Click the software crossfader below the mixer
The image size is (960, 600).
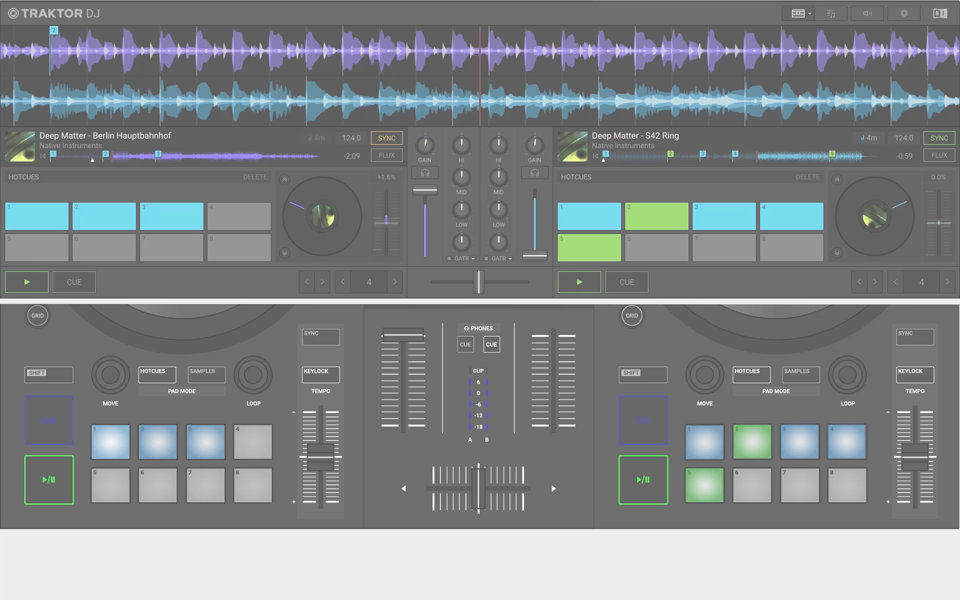point(479,283)
